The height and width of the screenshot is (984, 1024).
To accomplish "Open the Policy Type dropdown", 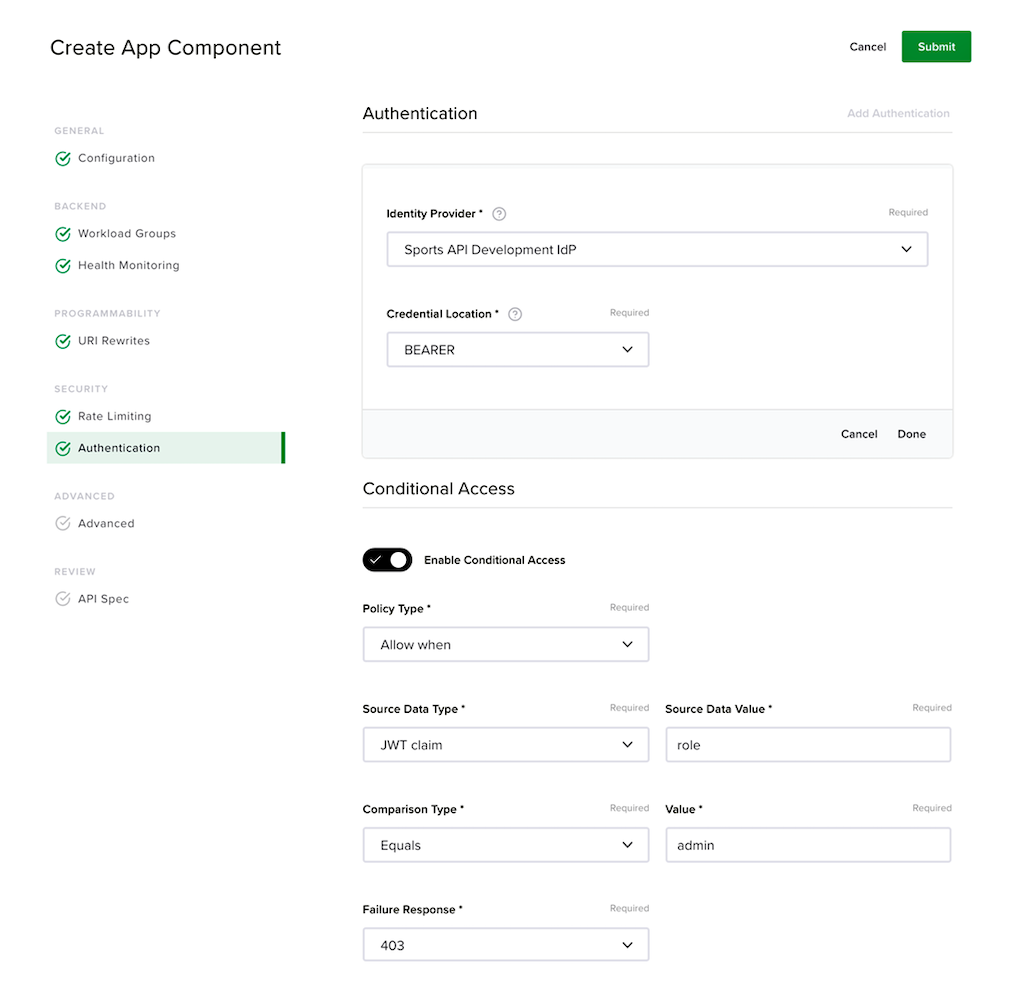I will (x=505, y=644).
